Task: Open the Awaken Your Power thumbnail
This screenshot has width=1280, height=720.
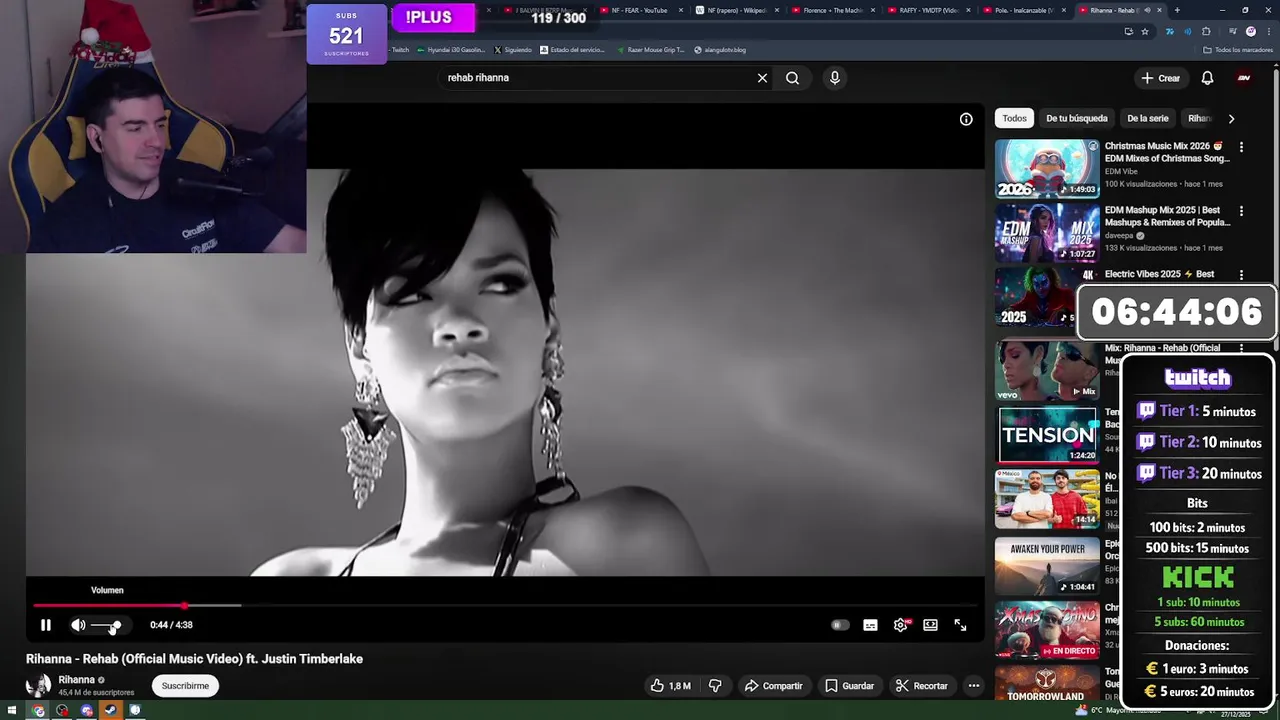Action: 1047,565
